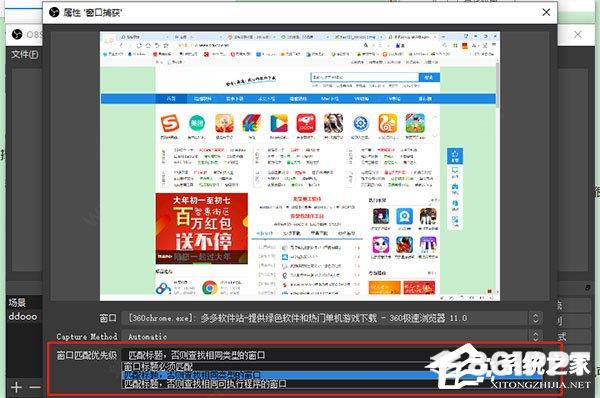
Task: Pick 匹配标题，否则查找相同可执行程序的窗口 option
Action: click(x=205, y=384)
